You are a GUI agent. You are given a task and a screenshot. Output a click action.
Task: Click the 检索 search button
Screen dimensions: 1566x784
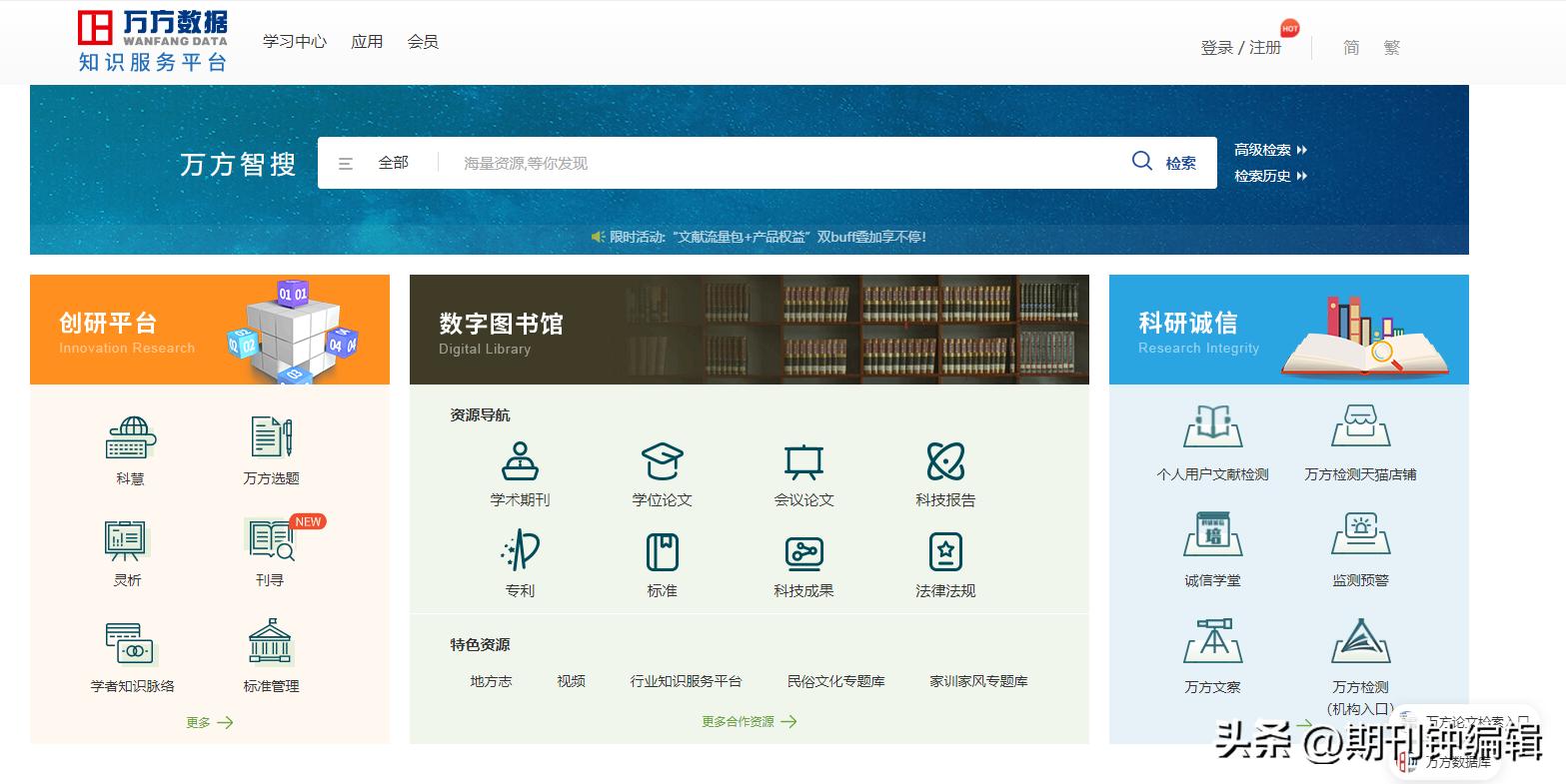1164,162
